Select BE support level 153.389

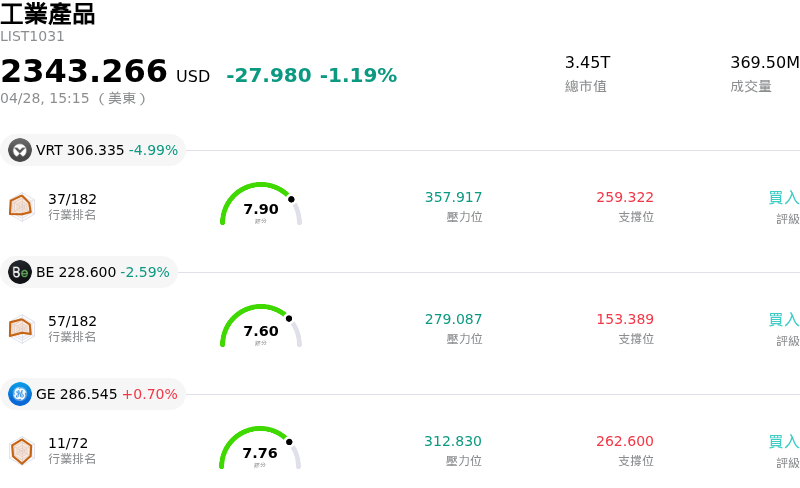coord(625,320)
